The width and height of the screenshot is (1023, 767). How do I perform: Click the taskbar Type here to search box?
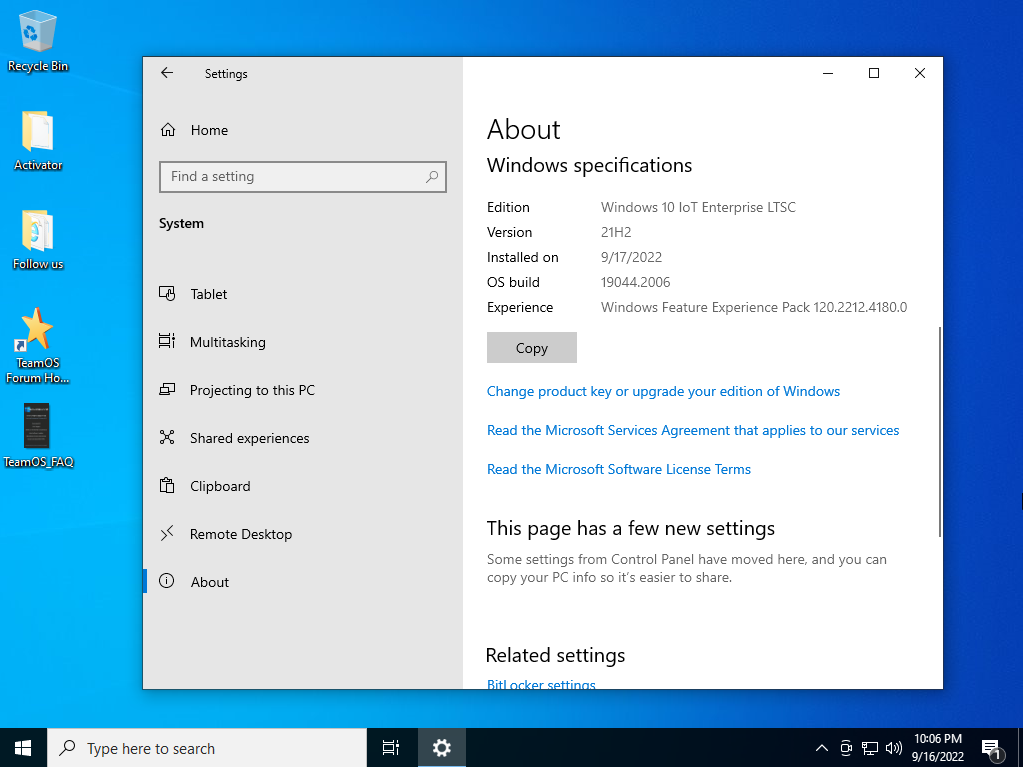(x=207, y=748)
